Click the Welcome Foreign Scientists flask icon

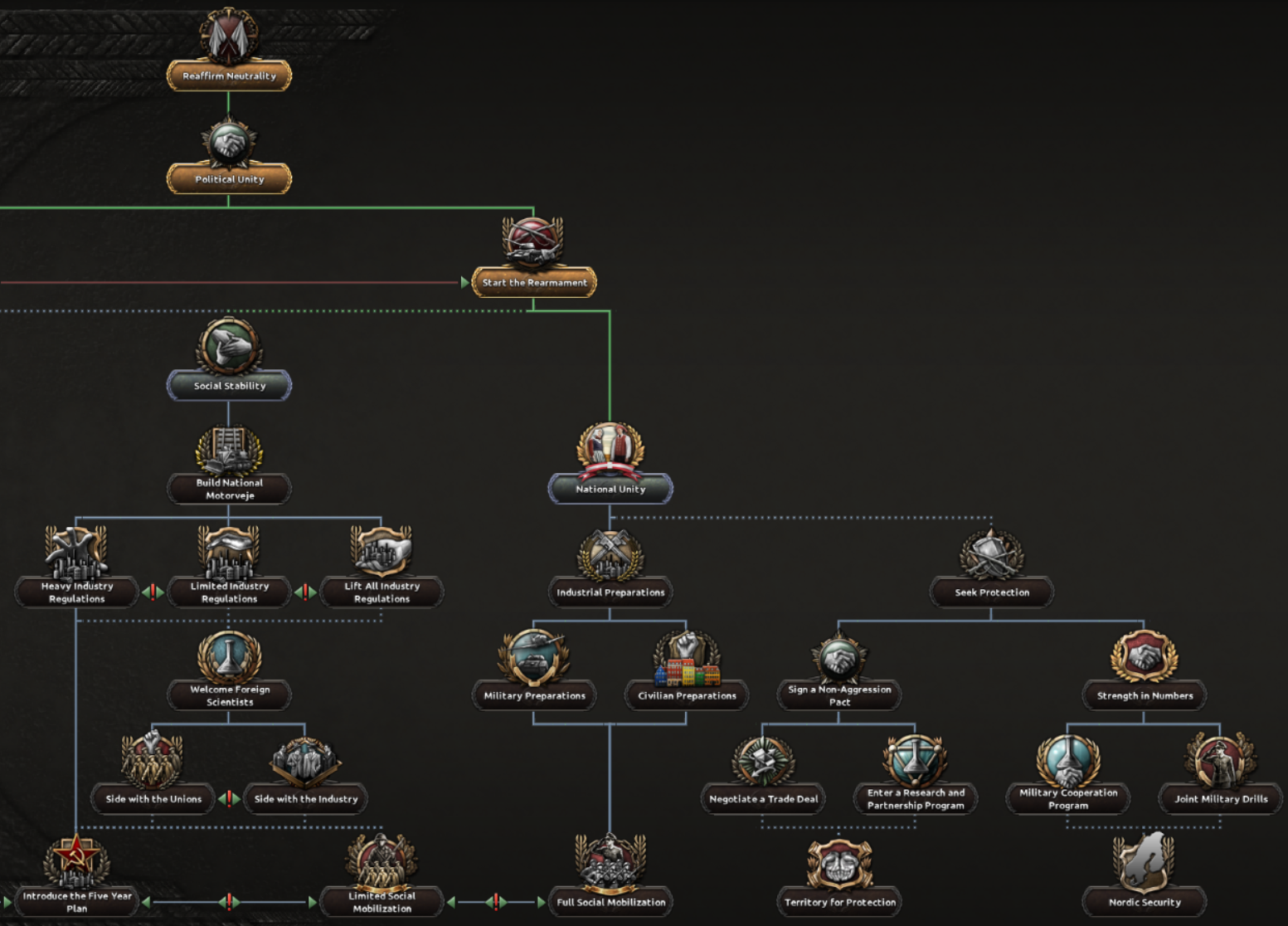coord(229,656)
